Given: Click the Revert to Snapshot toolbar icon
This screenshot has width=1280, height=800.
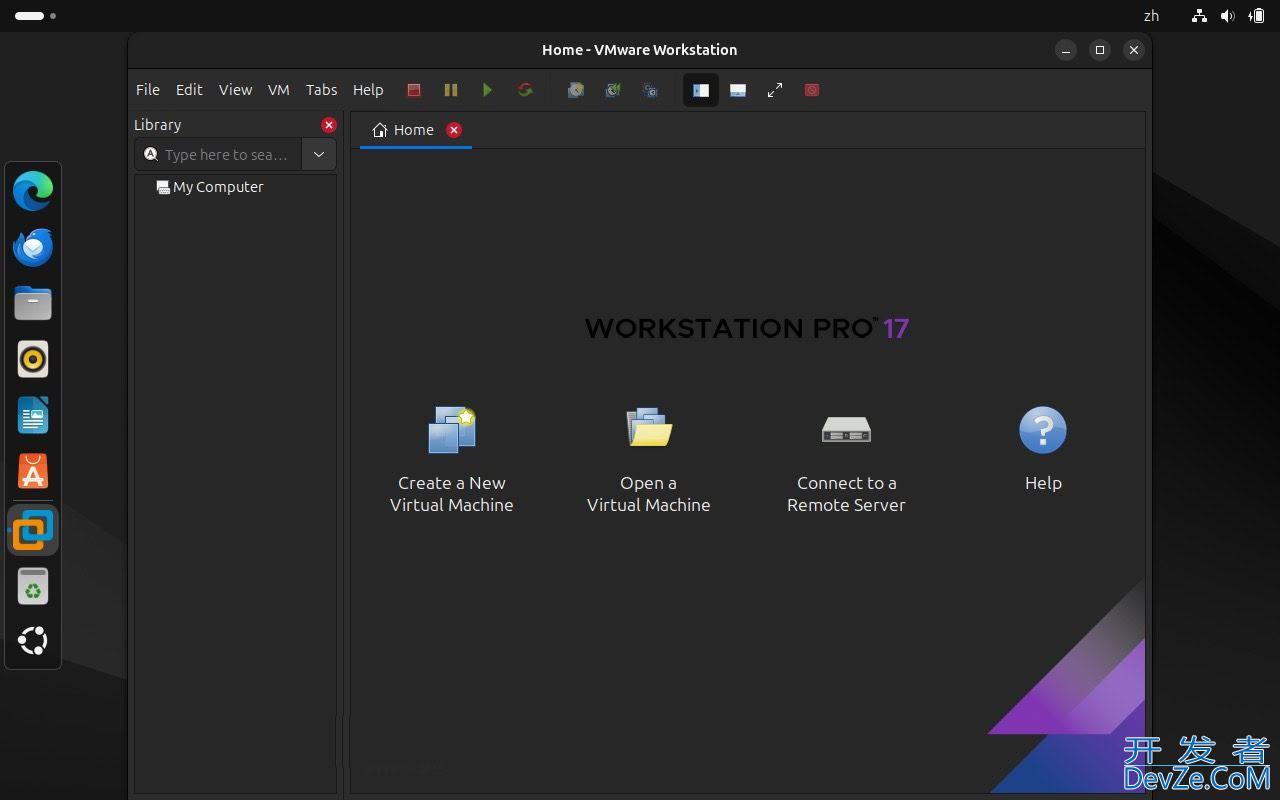Looking at the screenshot, I should (x=613, y=90).
